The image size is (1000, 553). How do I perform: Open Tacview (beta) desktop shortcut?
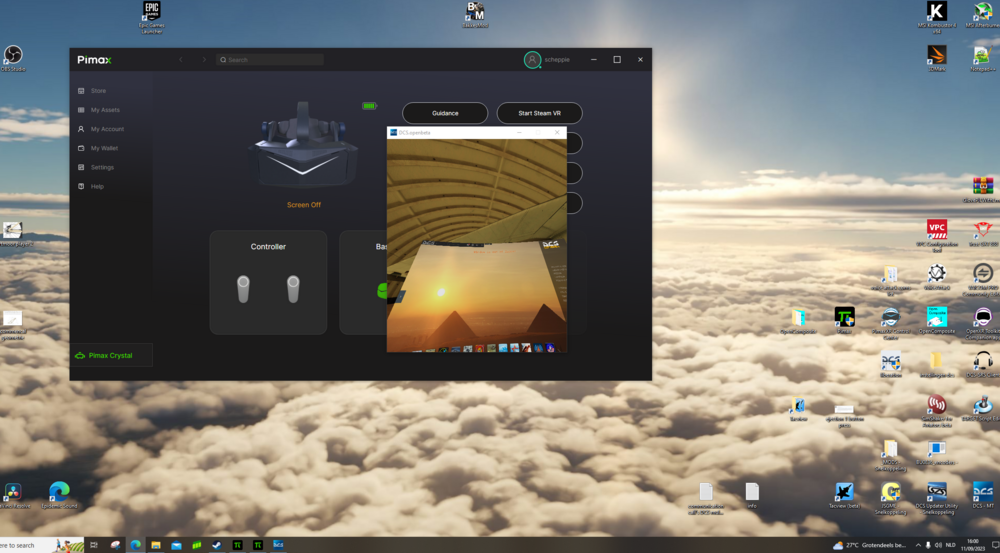pyautogui.click(x=844, y=496)
